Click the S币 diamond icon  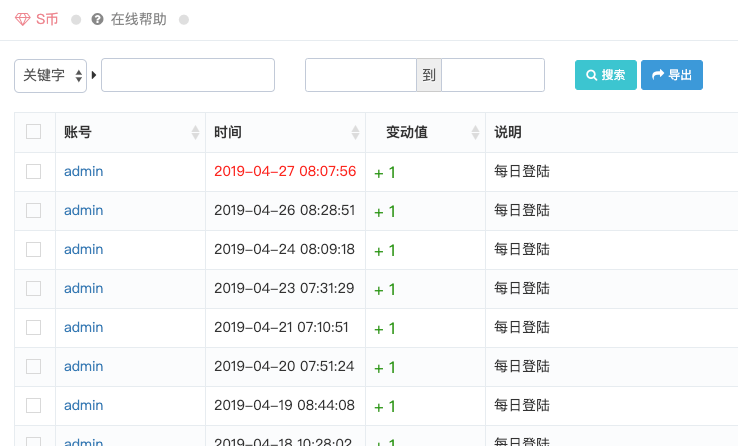23,20
